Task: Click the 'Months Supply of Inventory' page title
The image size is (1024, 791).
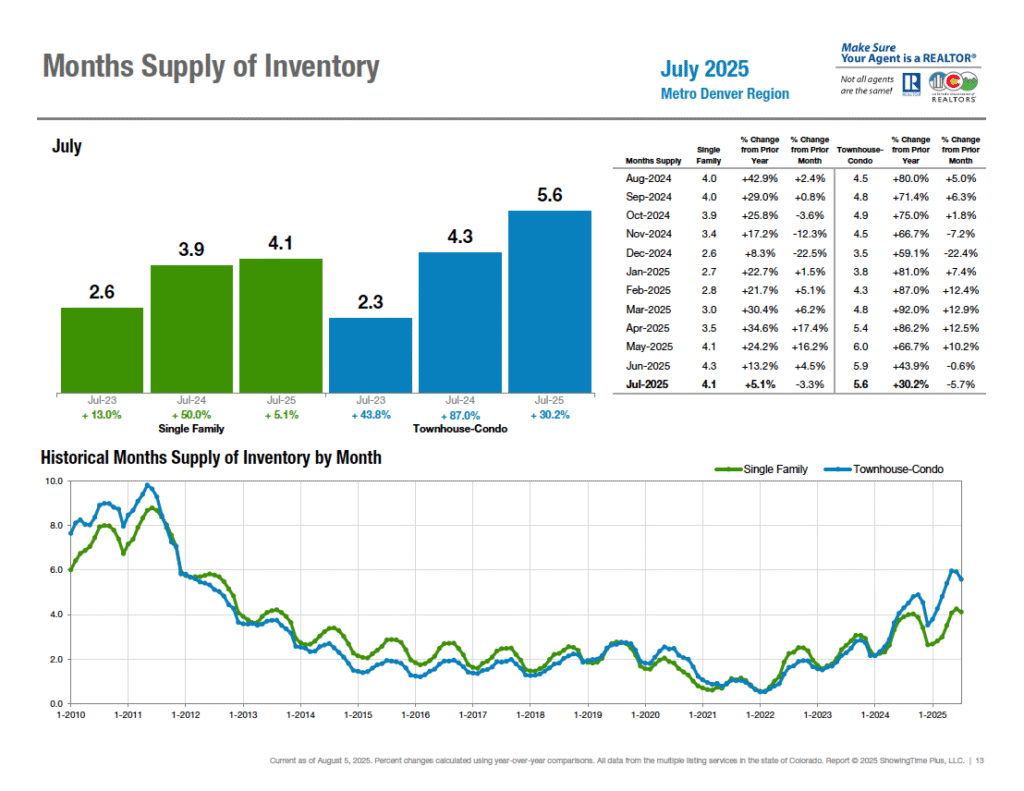Action: [211, 67]
